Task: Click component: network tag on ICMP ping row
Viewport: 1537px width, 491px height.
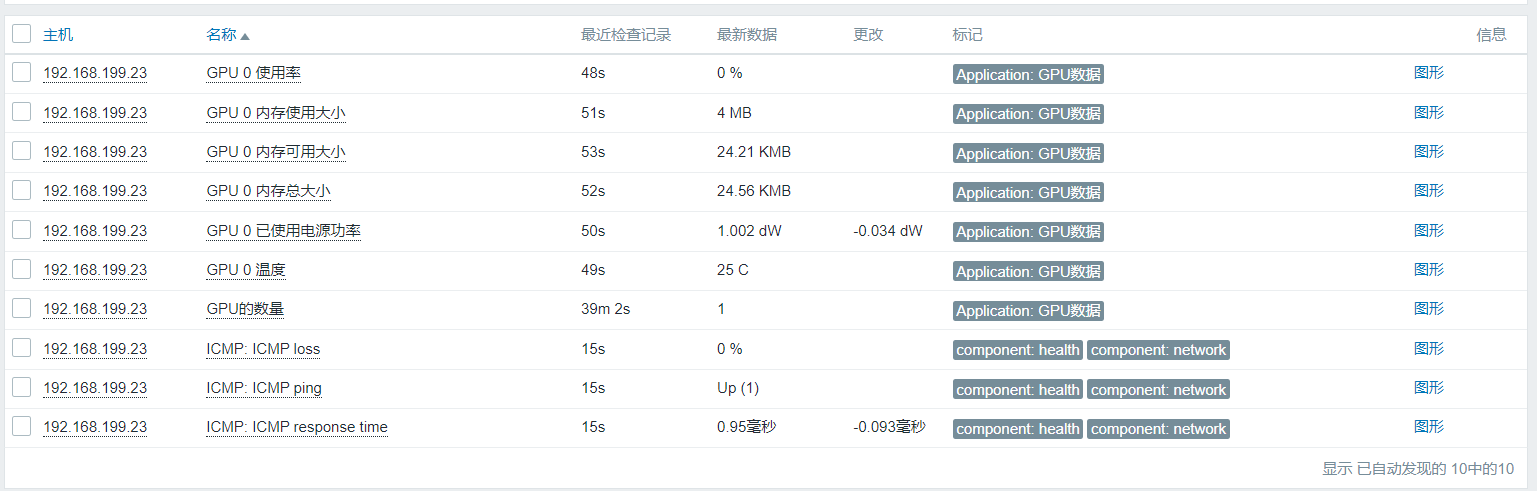Action: pyautogui.click(x=1158, y=390)
